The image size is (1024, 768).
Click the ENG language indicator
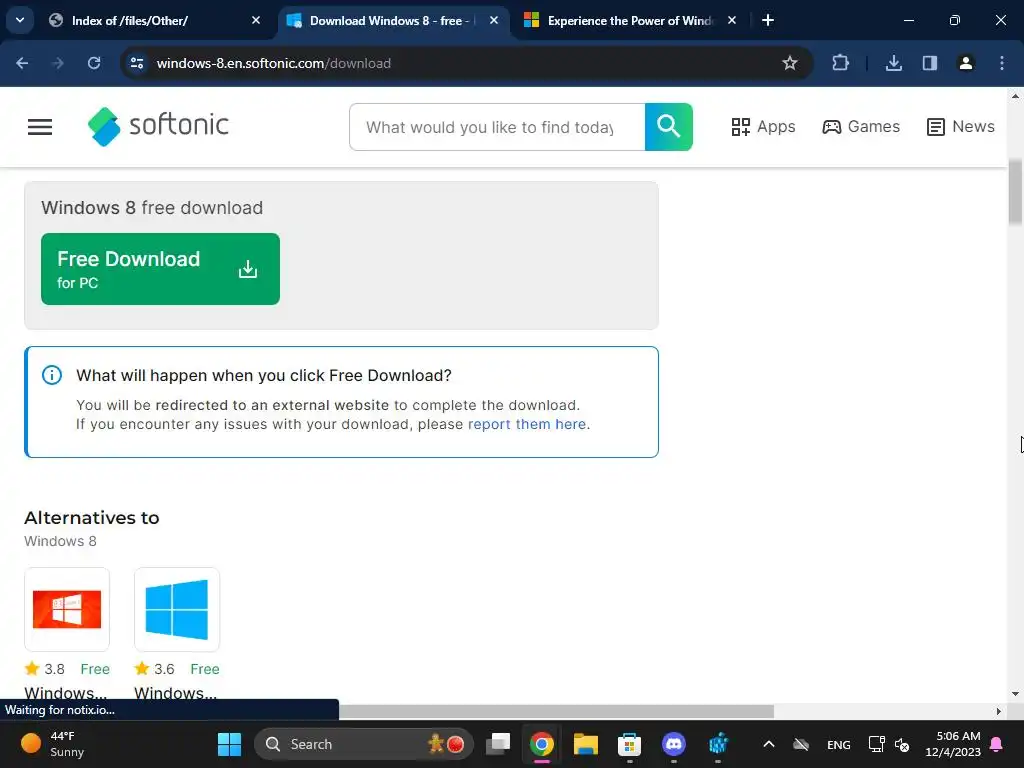(839, 744)
